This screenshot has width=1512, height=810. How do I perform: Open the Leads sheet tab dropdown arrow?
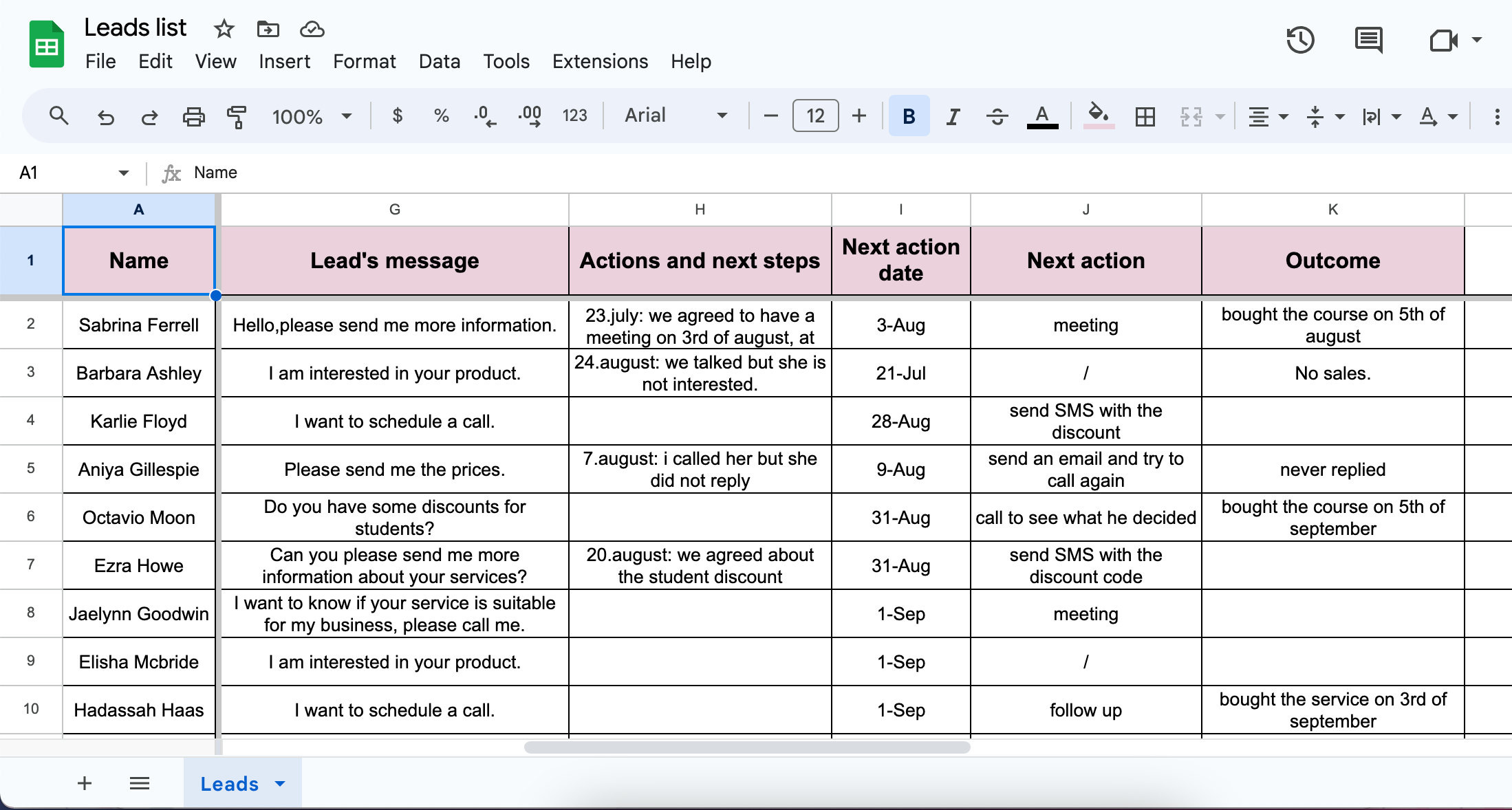click(280, 783)
